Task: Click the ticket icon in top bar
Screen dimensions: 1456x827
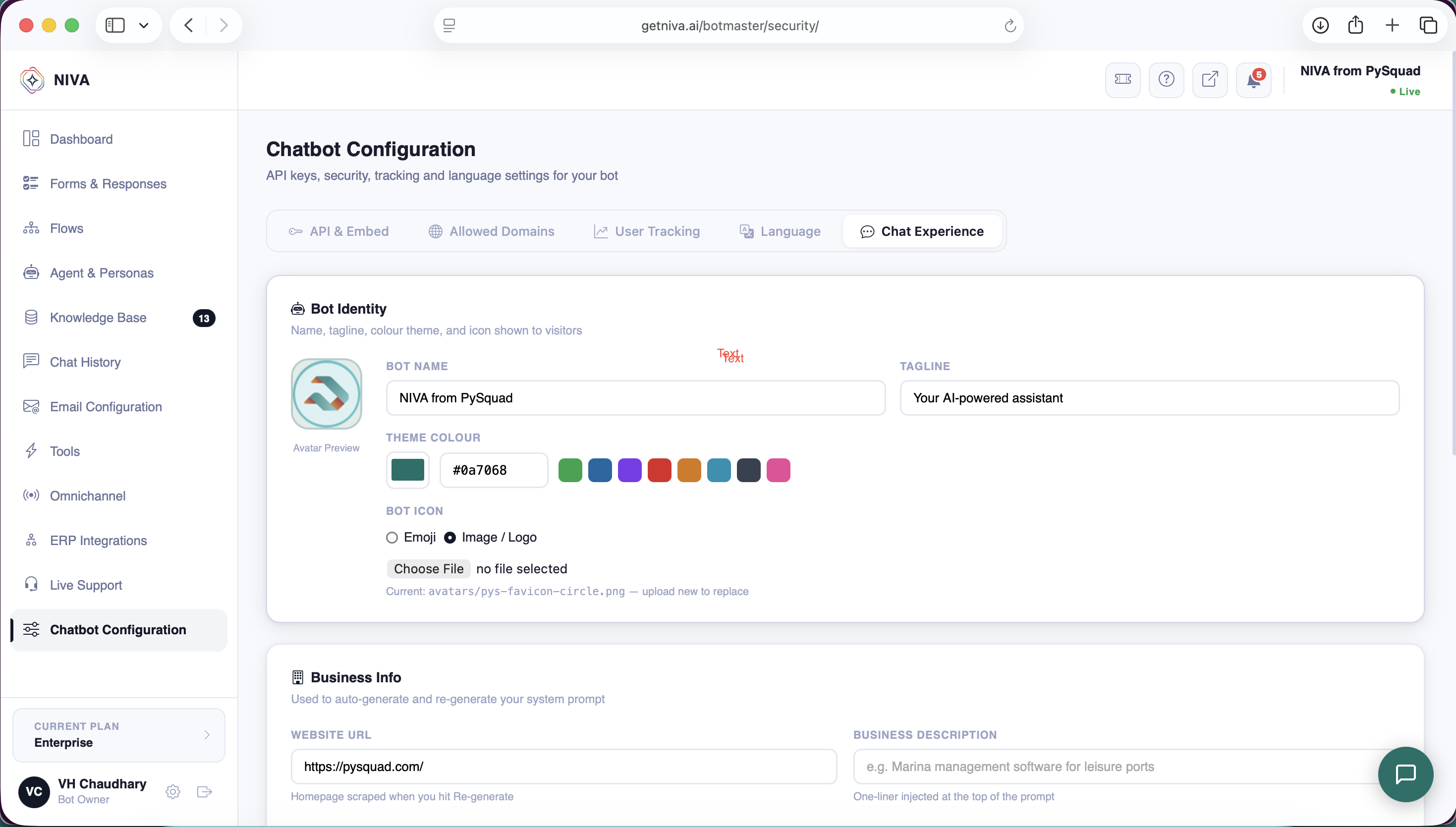Action: (x=1122, y=79)
